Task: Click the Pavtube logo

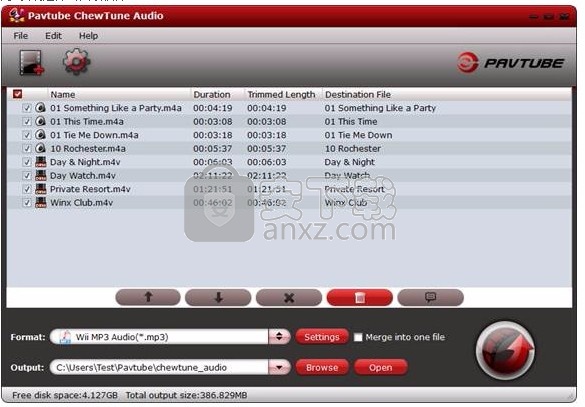Action: 510,63
